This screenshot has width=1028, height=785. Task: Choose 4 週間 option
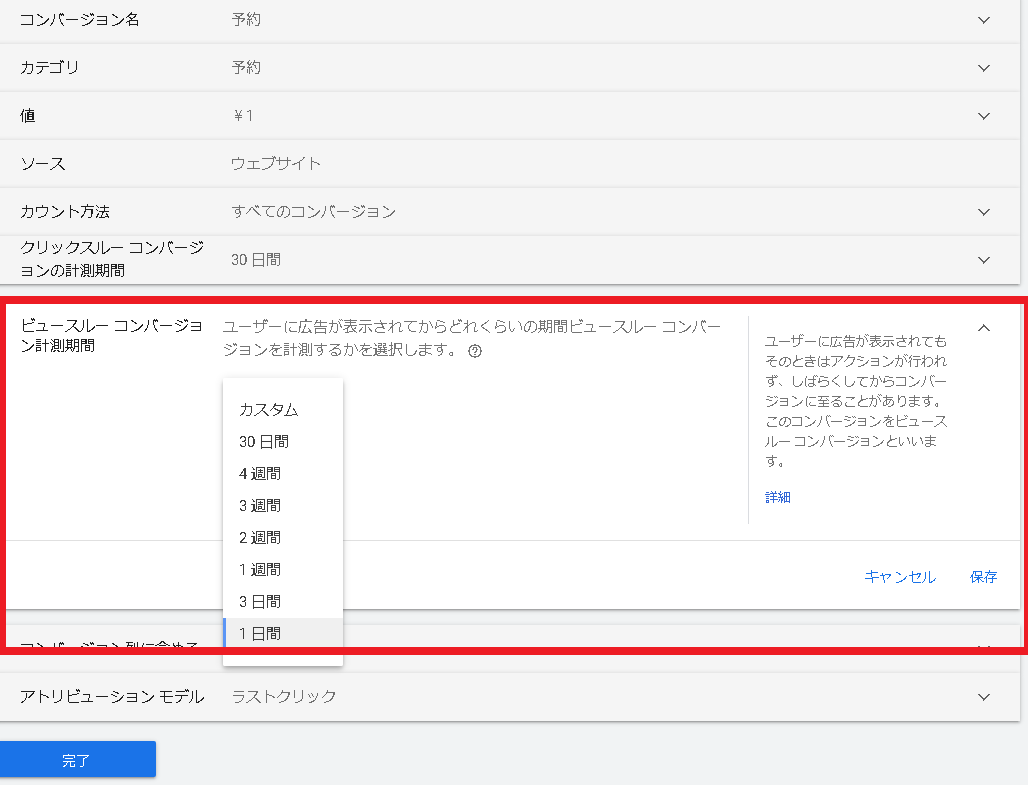(283, 473)
